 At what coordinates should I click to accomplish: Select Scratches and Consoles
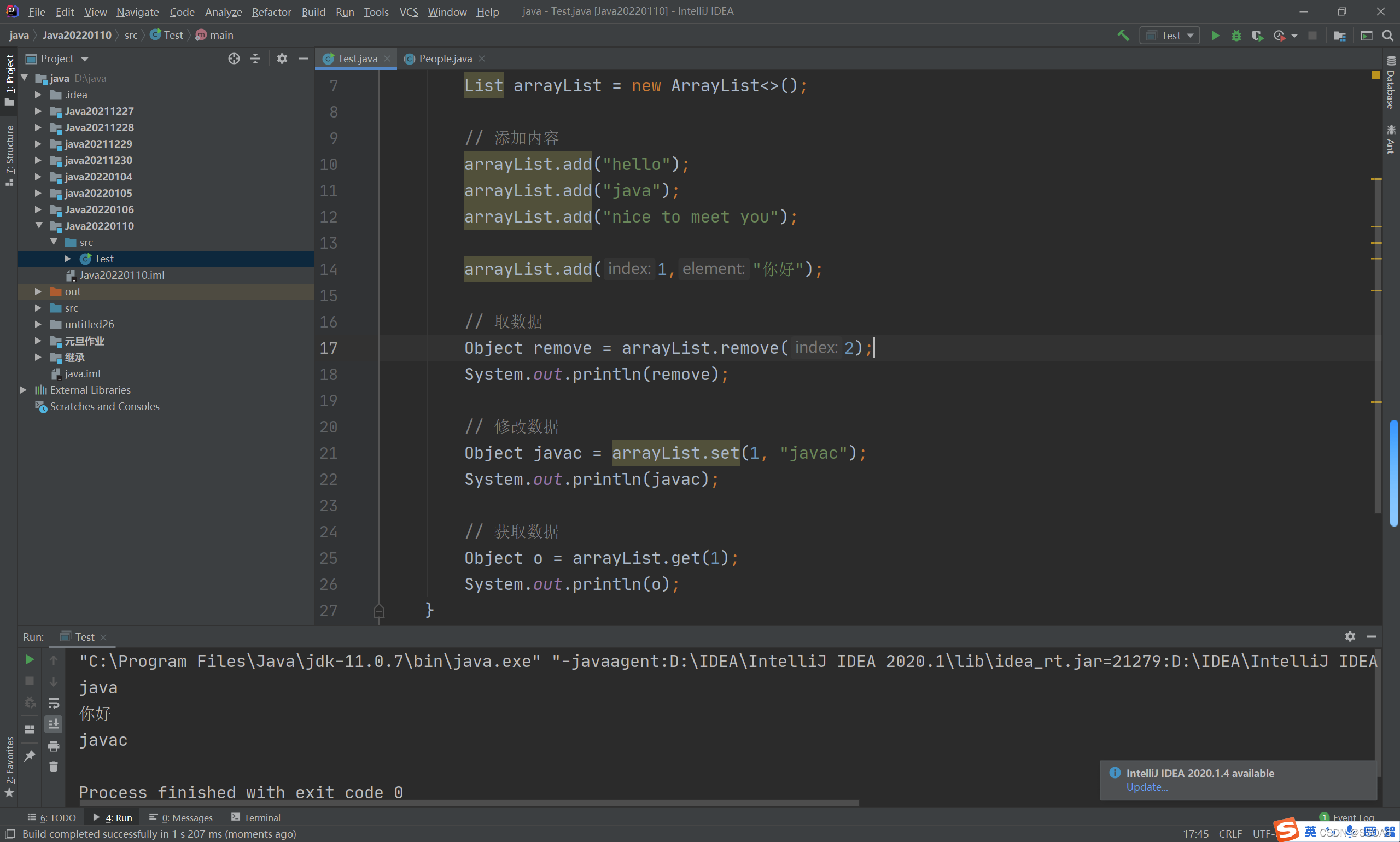tap(104, 406)
